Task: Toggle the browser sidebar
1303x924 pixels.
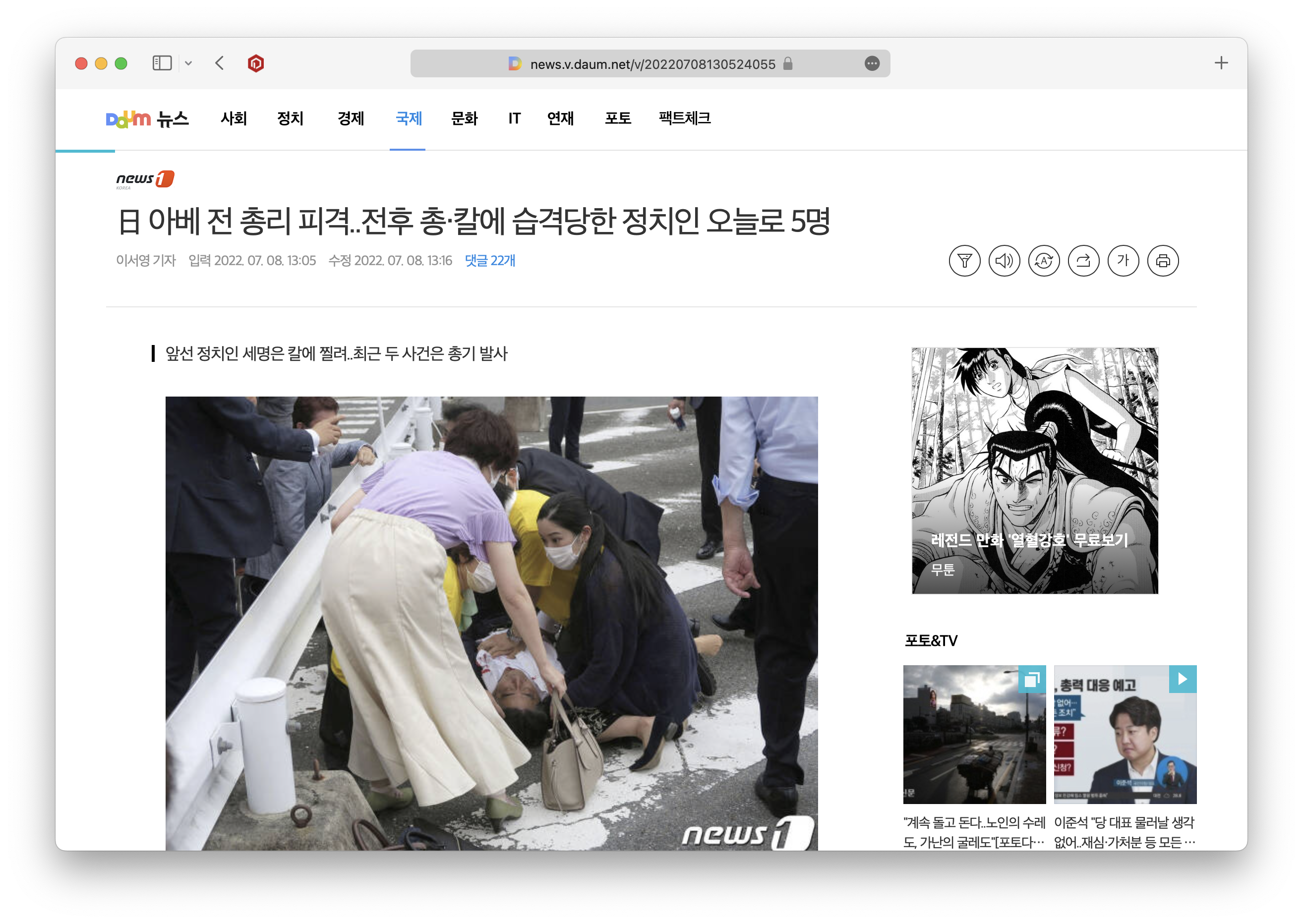Action: (x=162, y=63)
